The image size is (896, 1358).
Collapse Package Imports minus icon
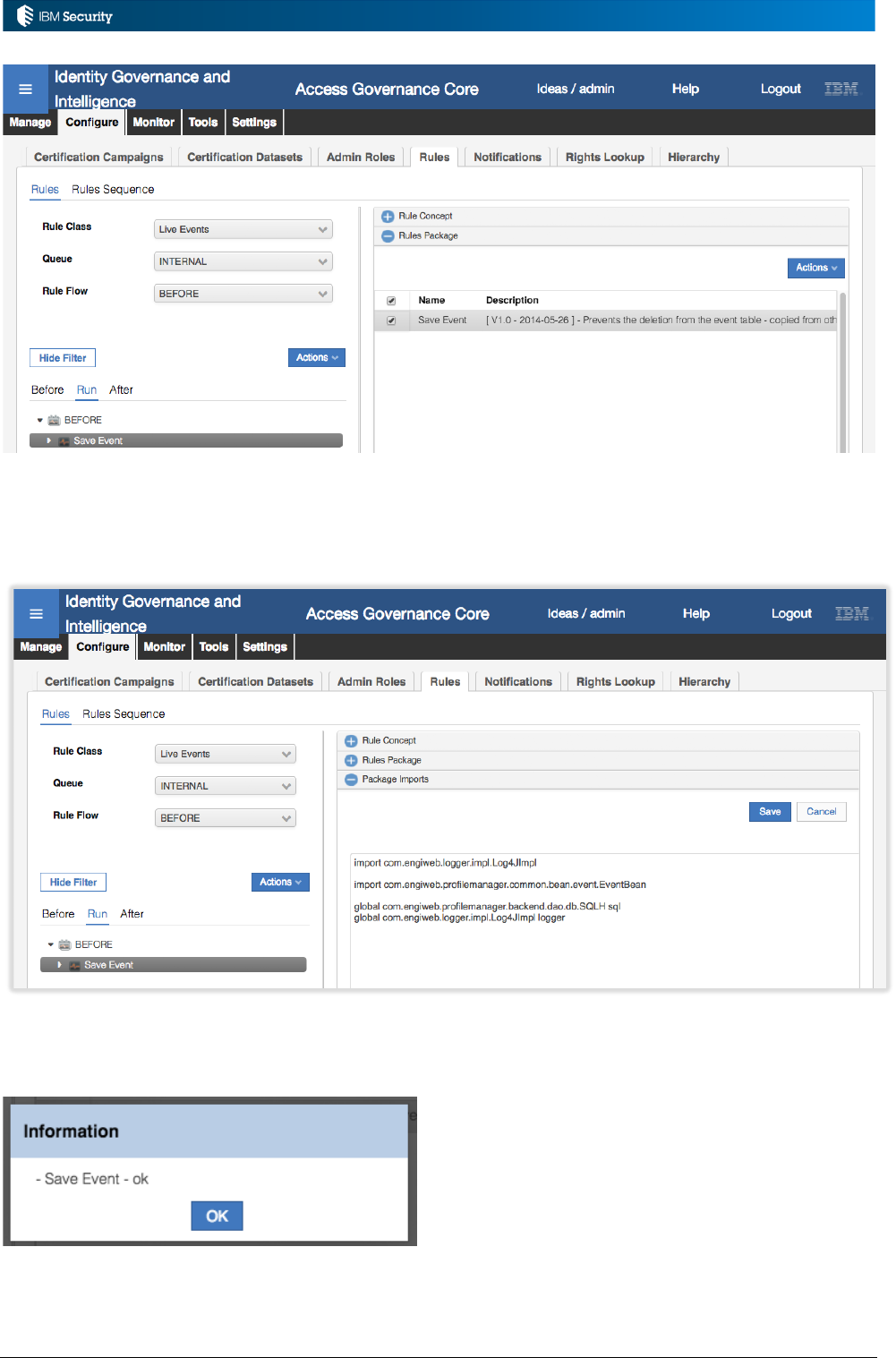pos(351,780)
